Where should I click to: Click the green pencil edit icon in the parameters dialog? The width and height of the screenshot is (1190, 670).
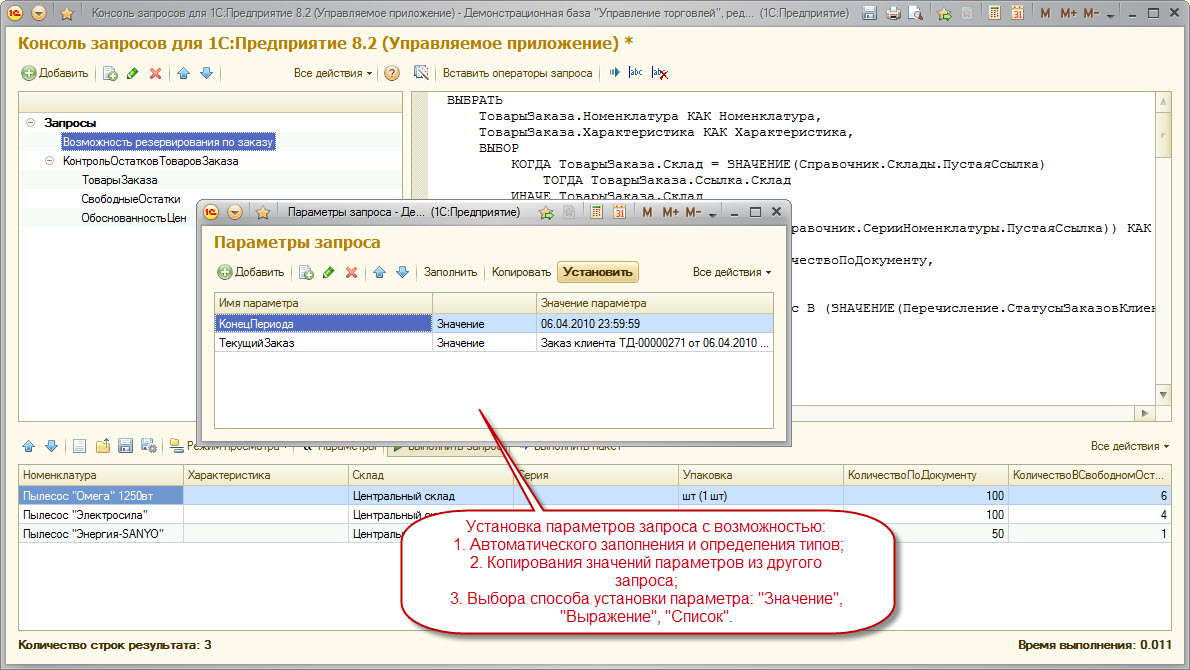point(328,272)
